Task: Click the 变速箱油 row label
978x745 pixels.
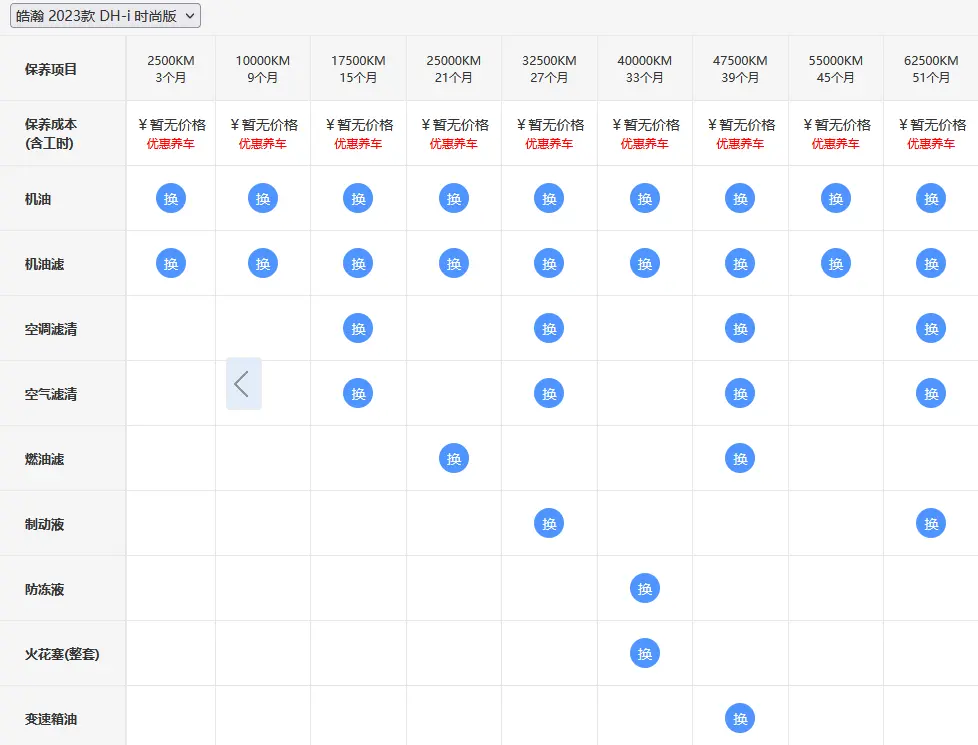Action: [51, 719]
